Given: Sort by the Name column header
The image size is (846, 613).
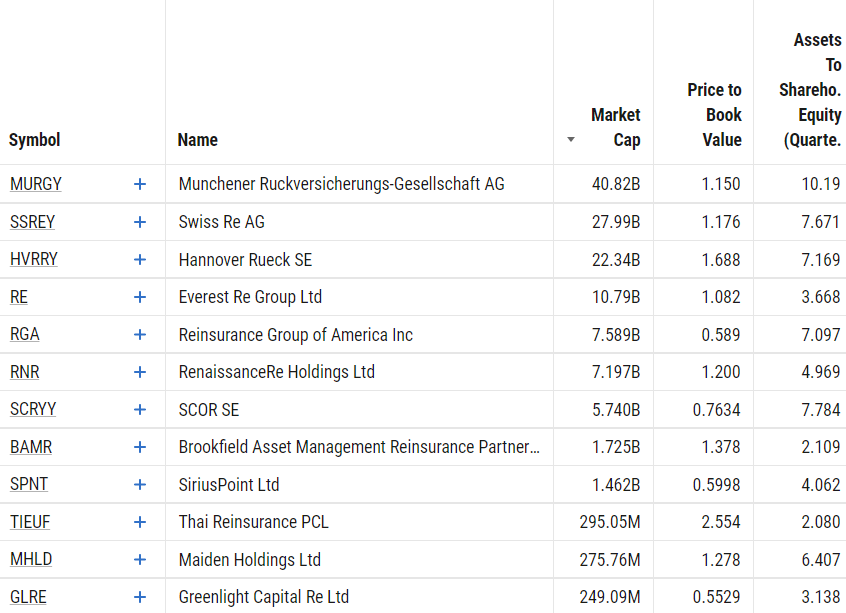Looking at the screenshot, I should [197, 140].
